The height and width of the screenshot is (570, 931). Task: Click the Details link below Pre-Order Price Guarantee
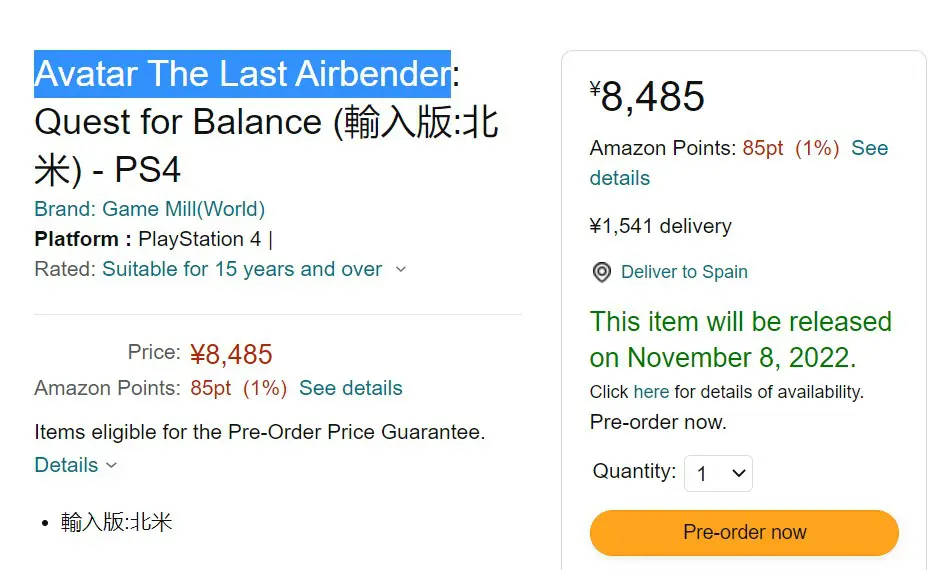pyautogui.click(x=66, y=465)
